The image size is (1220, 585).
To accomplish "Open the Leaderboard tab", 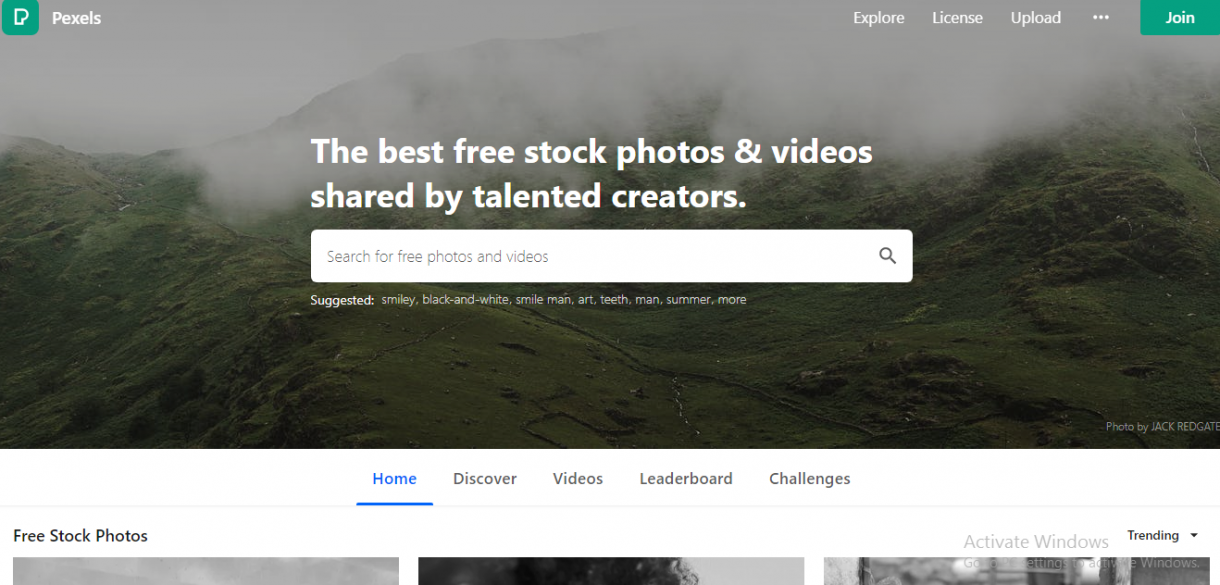I will pyautogui.click(x=685, y=479).
